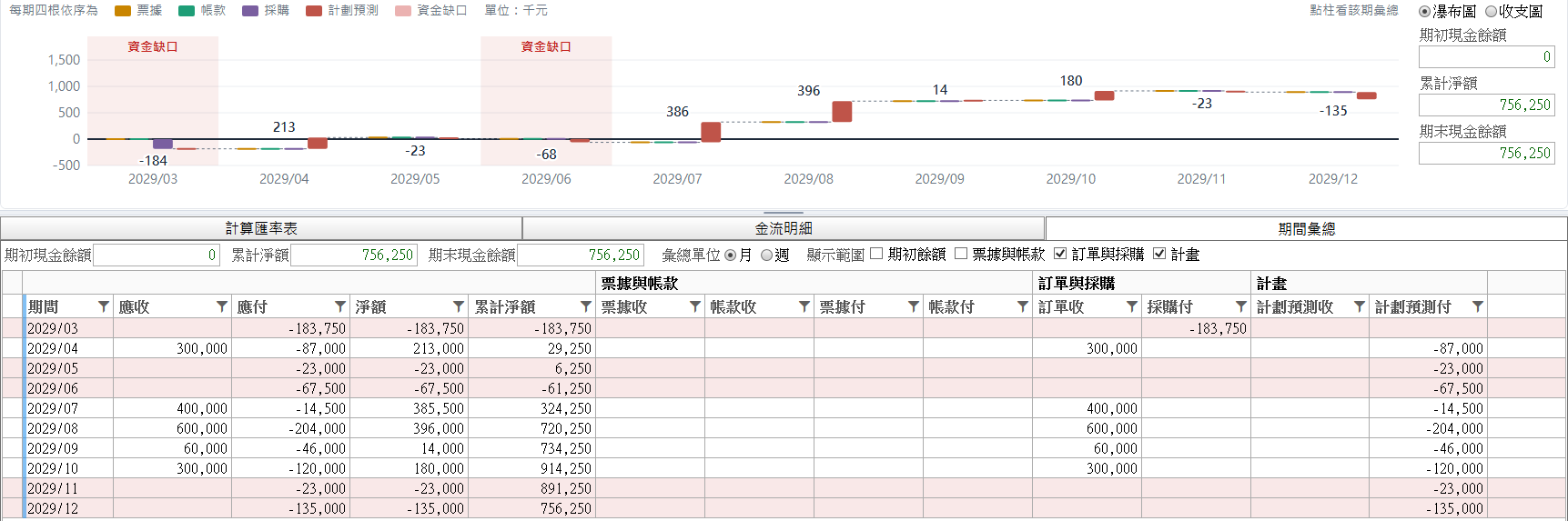Select the 瀑布圖 chart mode radio

point(1425,12)
